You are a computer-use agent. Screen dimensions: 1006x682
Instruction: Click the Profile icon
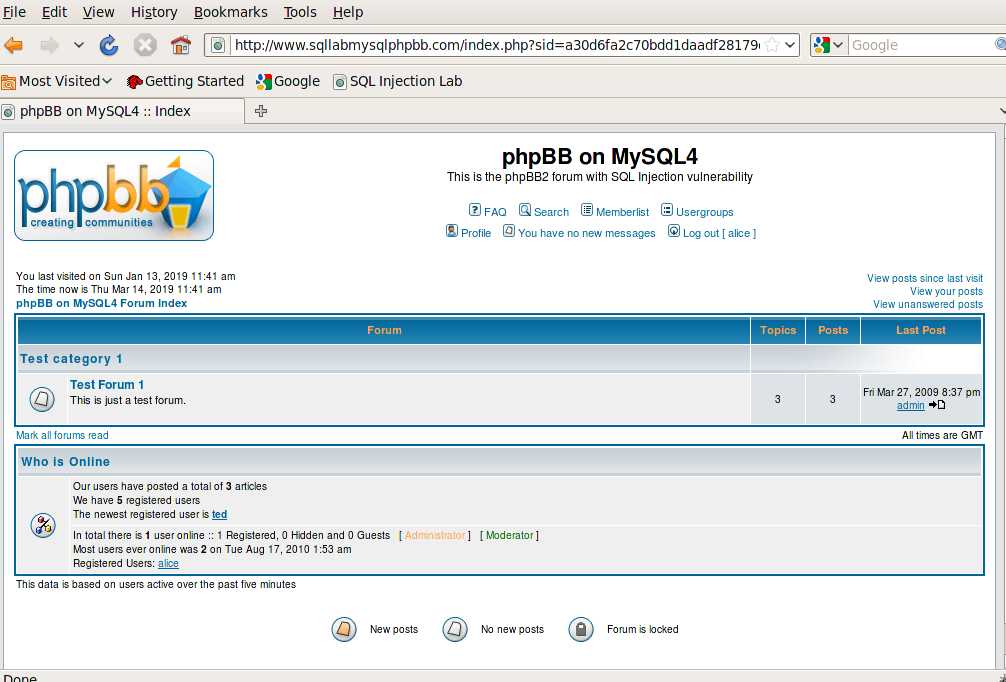452,231
